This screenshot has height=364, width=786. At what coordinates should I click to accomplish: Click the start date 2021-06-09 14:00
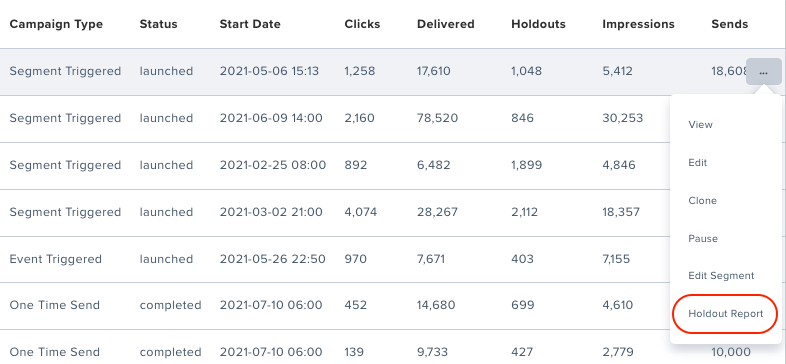(271, 118)
